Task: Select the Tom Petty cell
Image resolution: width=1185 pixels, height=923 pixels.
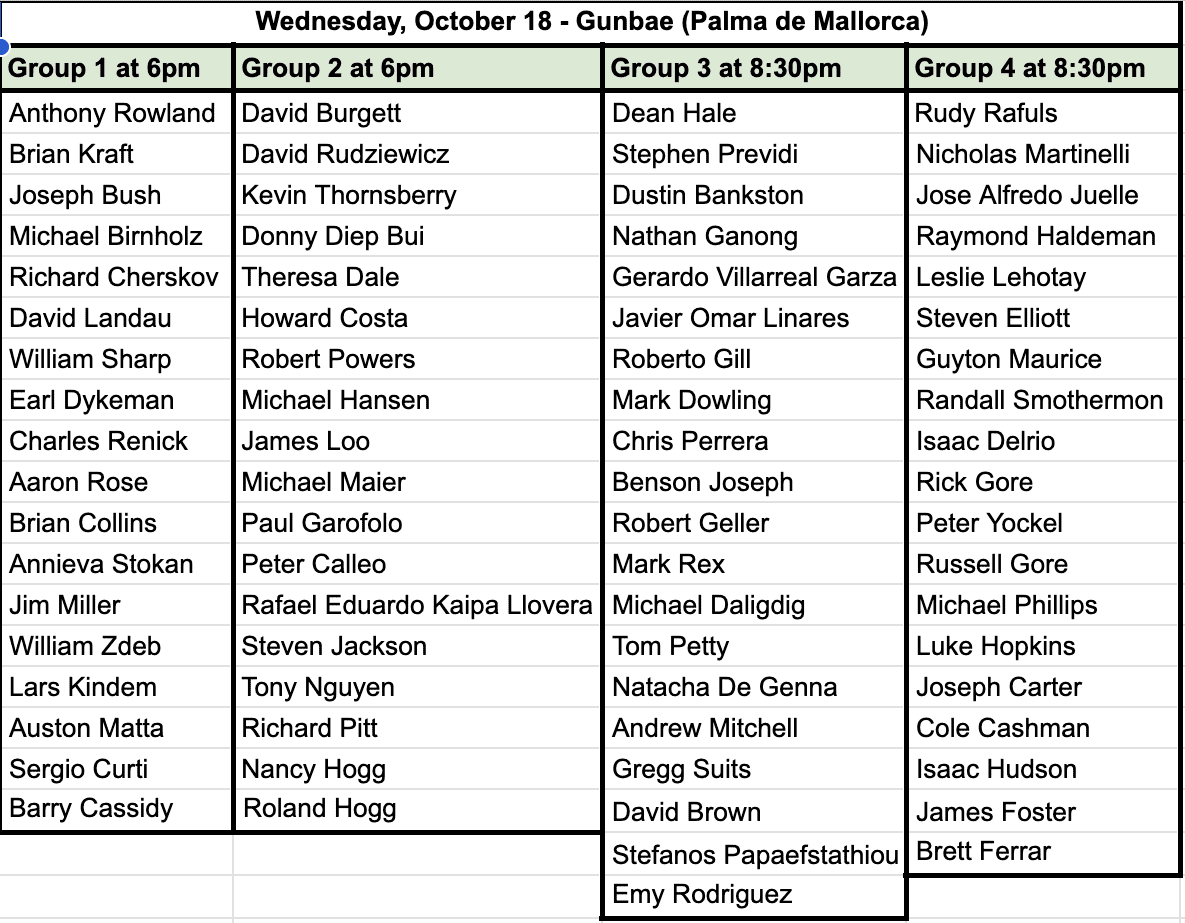Action: (x=754, y=646)
